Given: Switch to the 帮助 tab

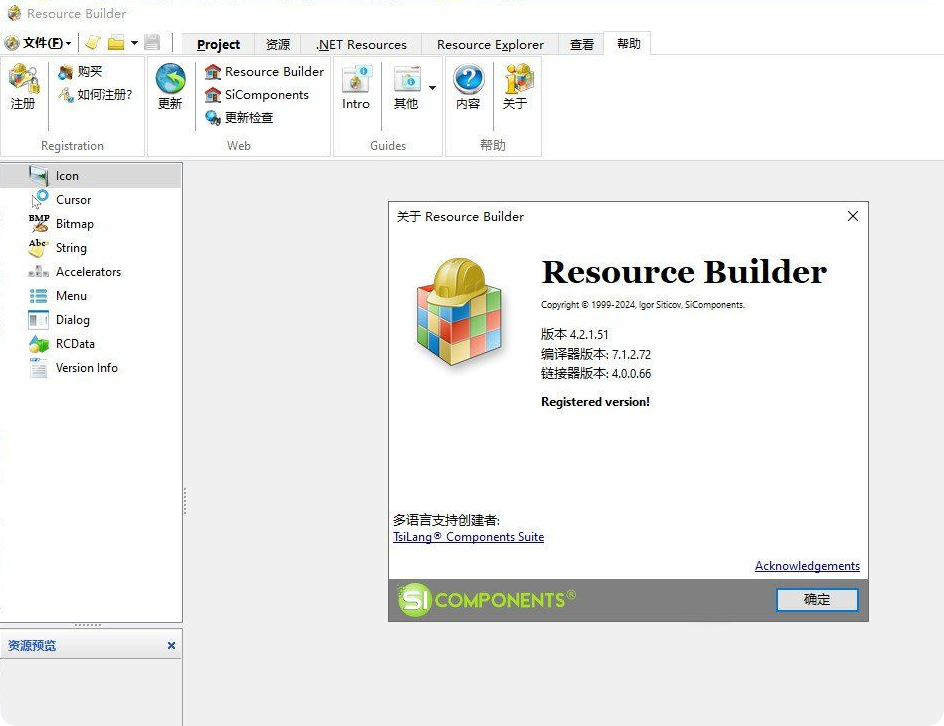Looking at the screenshot, I should coord(628,43).
